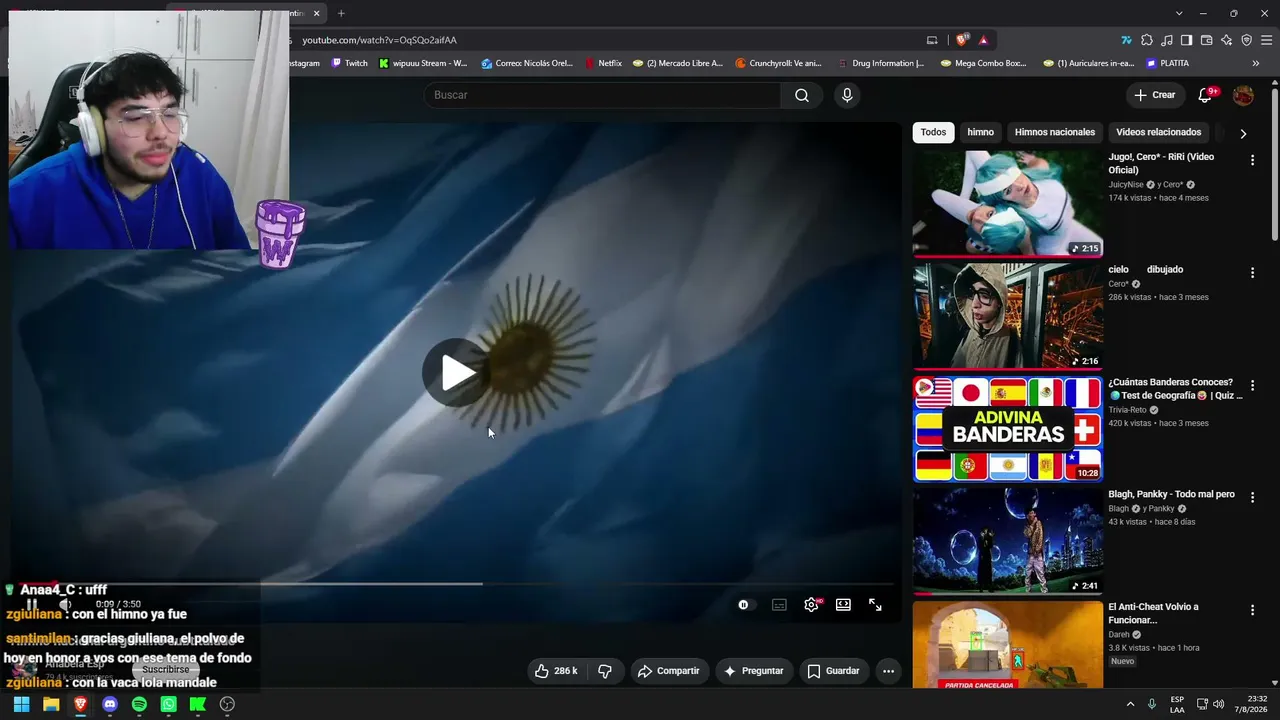
Task: Open the Brave Rewards triangle icon
Action: [984, 40]
